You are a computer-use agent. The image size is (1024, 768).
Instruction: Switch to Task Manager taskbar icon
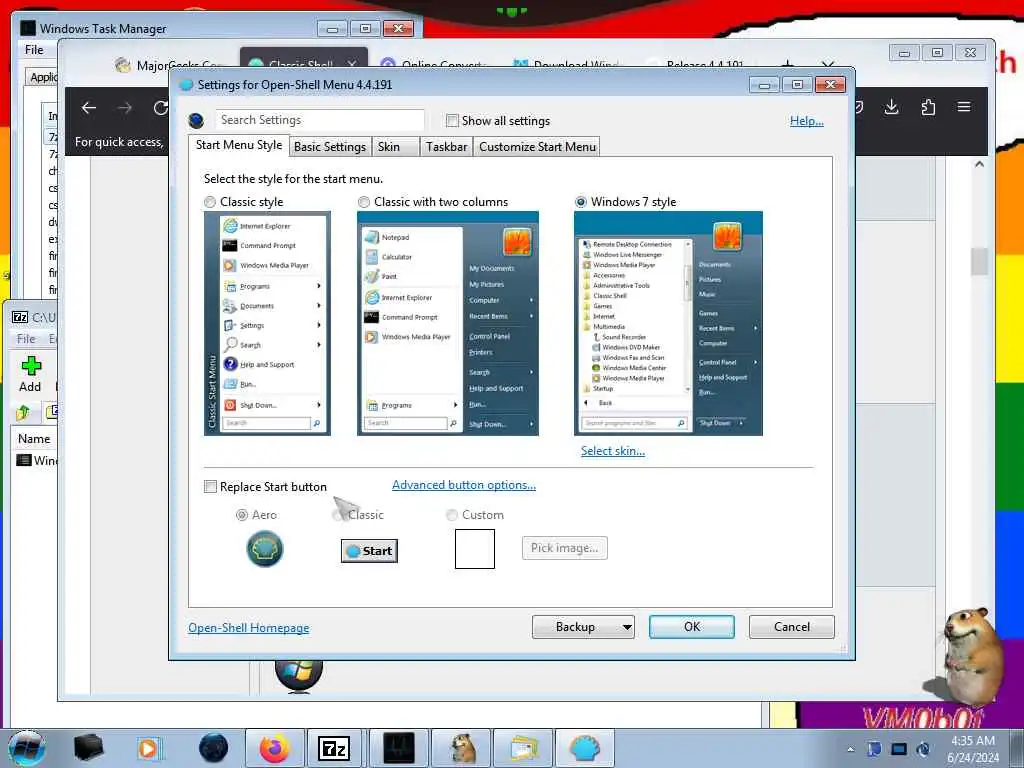click(x=398, y=748)
